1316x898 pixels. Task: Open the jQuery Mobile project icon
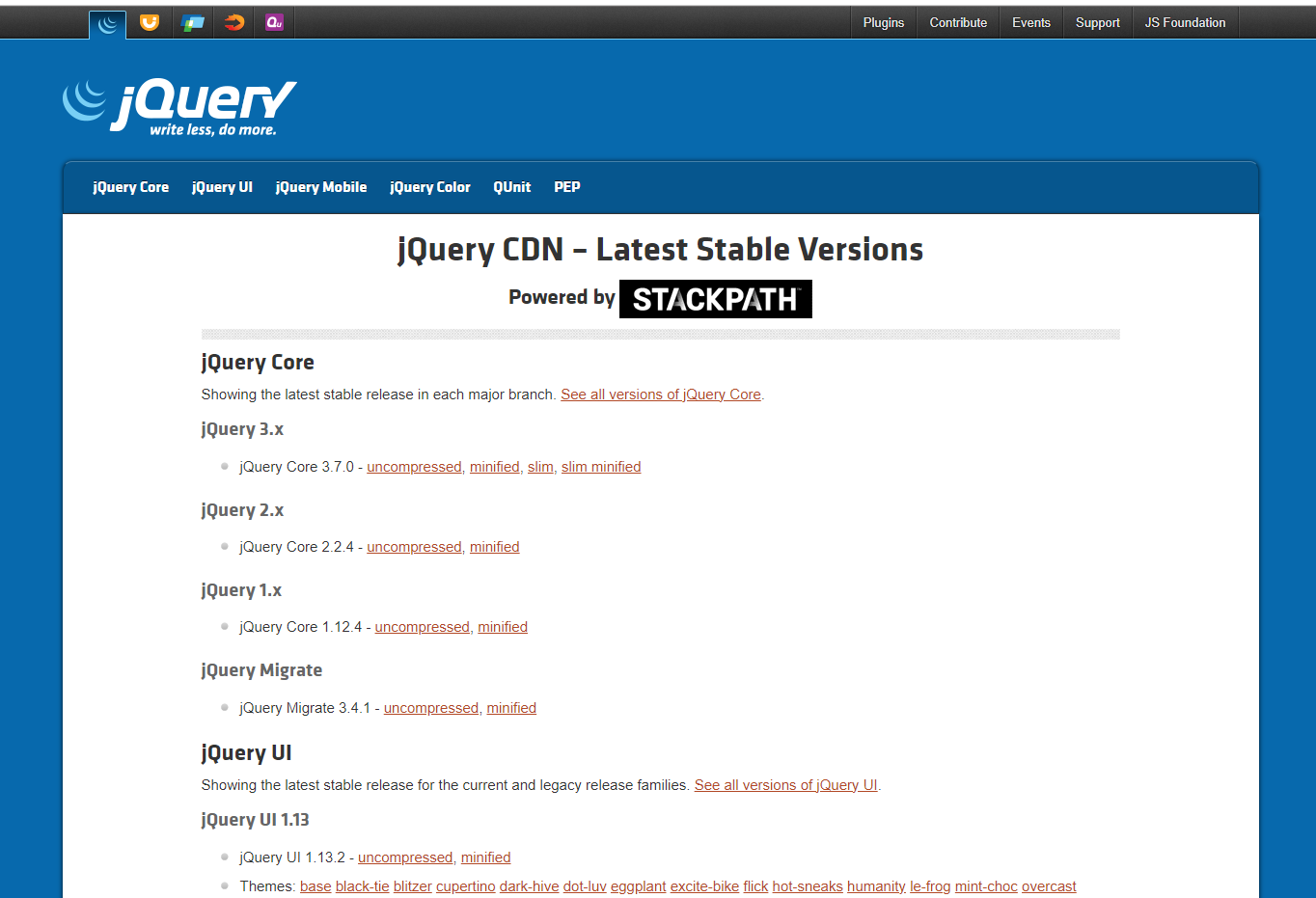[x=192, y=22]
